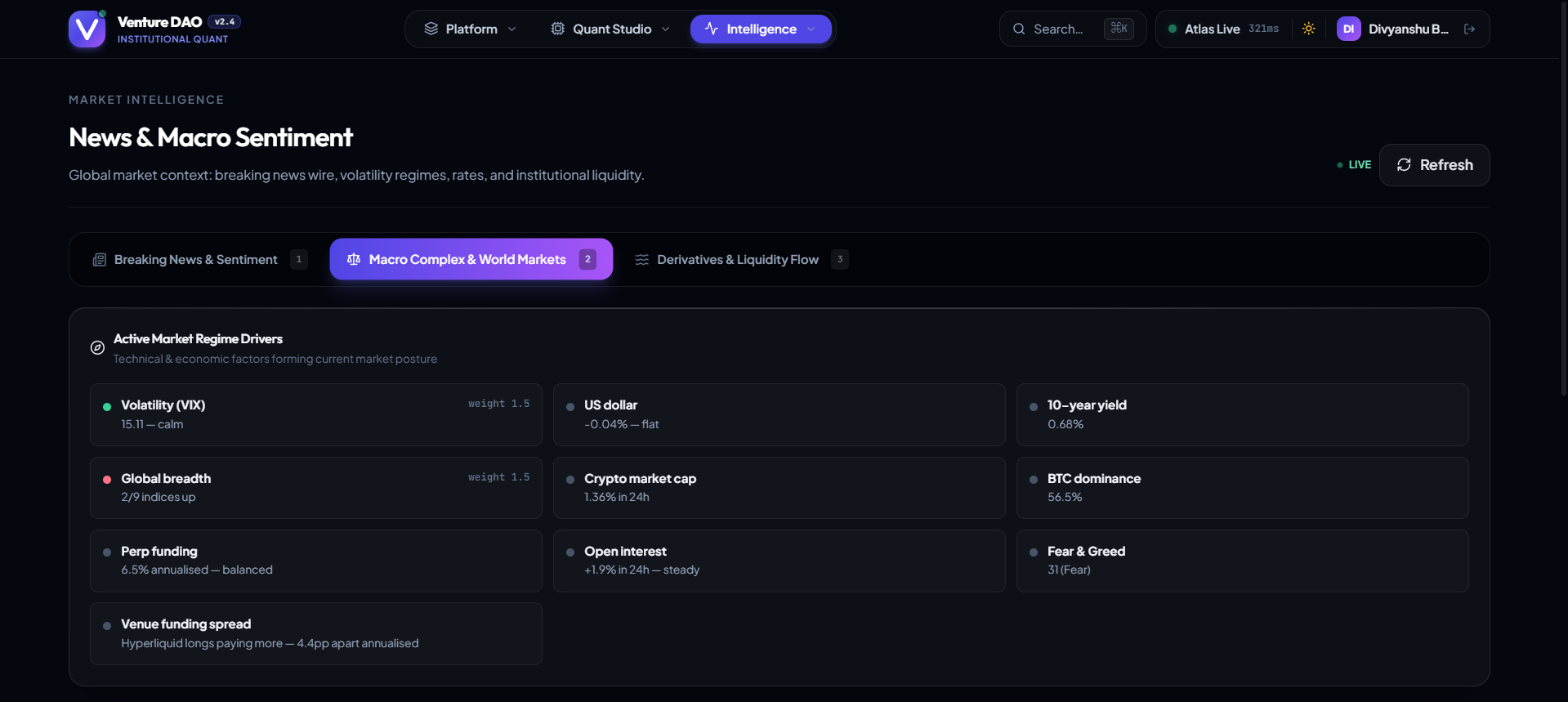Click the Quant Studio chip icon
Viewport: 1568px width, 702px height.
coord(558,29)
